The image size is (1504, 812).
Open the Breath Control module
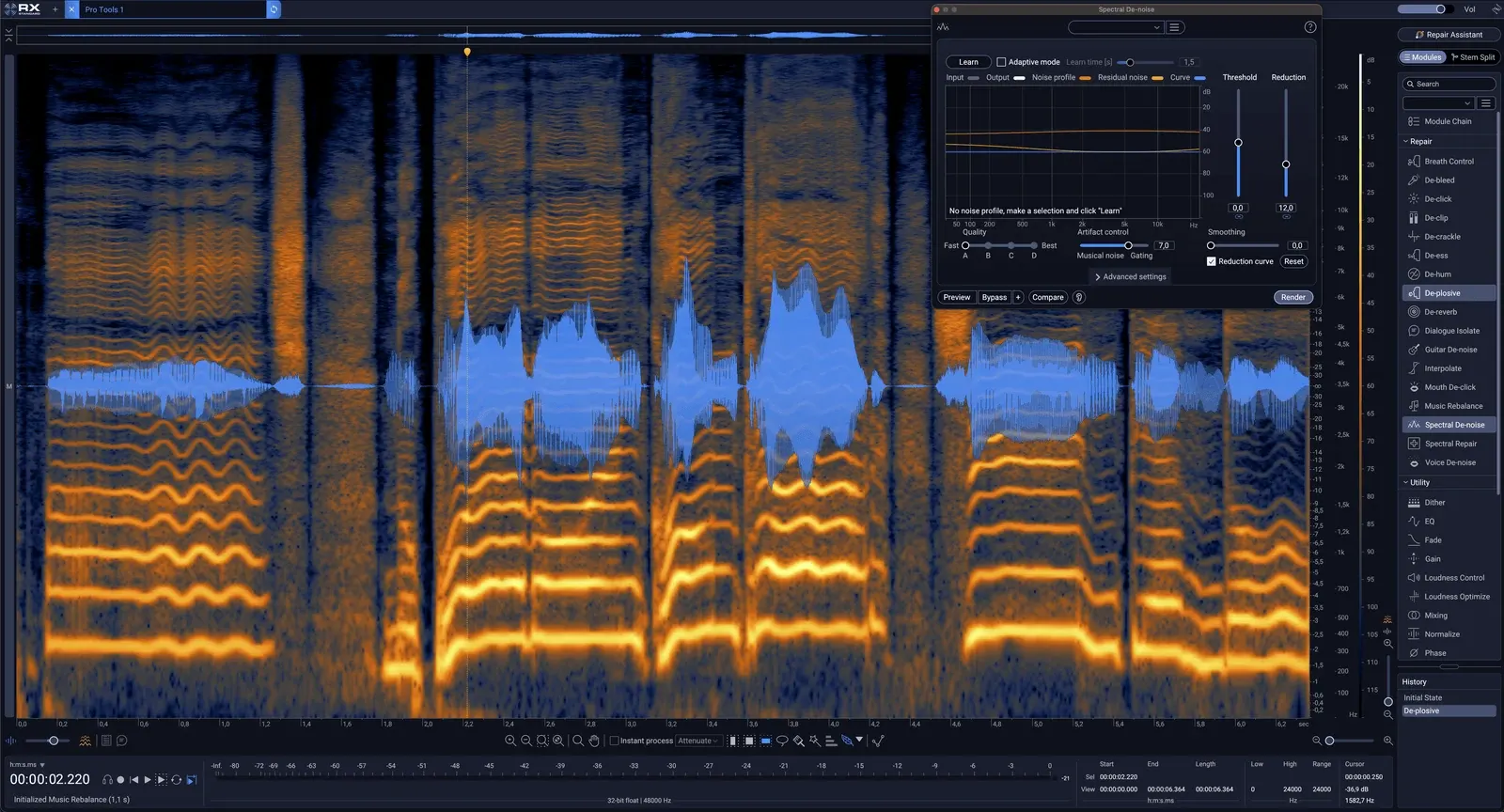(x=1449, y=162)
